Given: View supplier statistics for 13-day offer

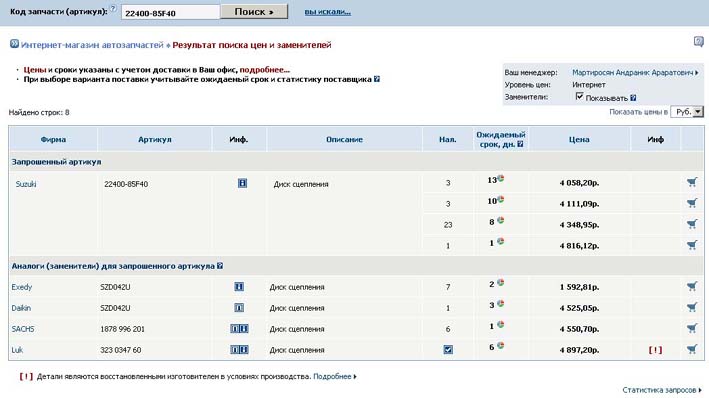Looking at the screenshot, I should click(501, 179).
